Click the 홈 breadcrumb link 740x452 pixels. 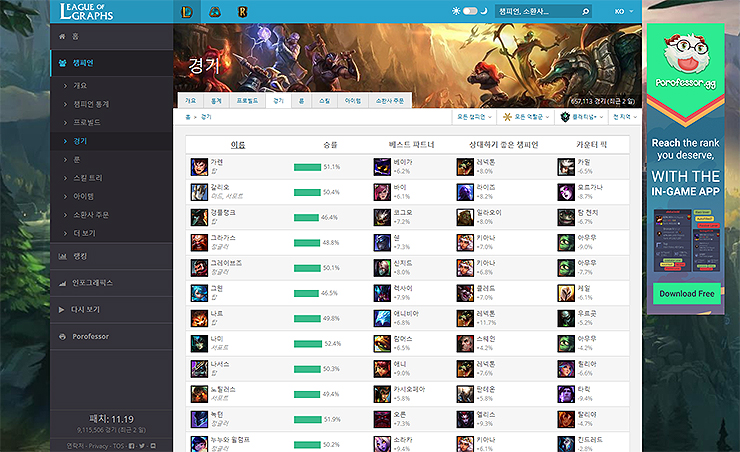click(188, 117)
